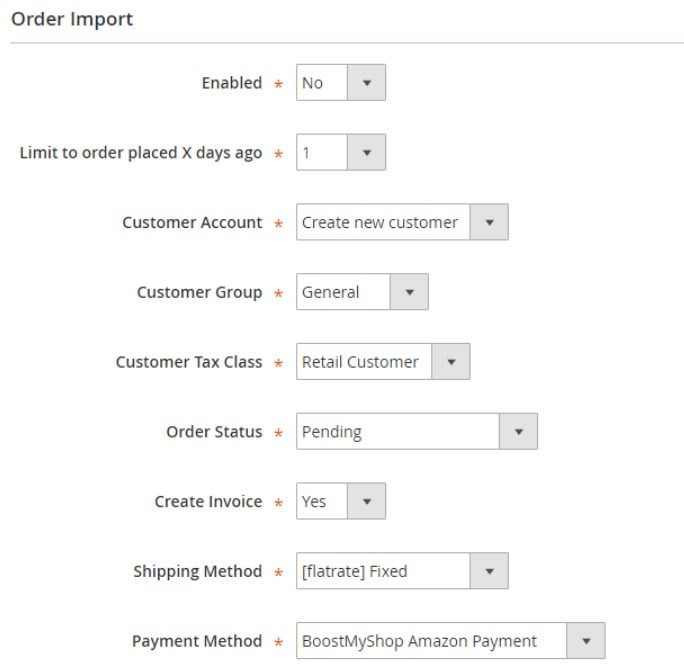
Task: Click the Order Import section heading
Action: (x=72, y=20)
